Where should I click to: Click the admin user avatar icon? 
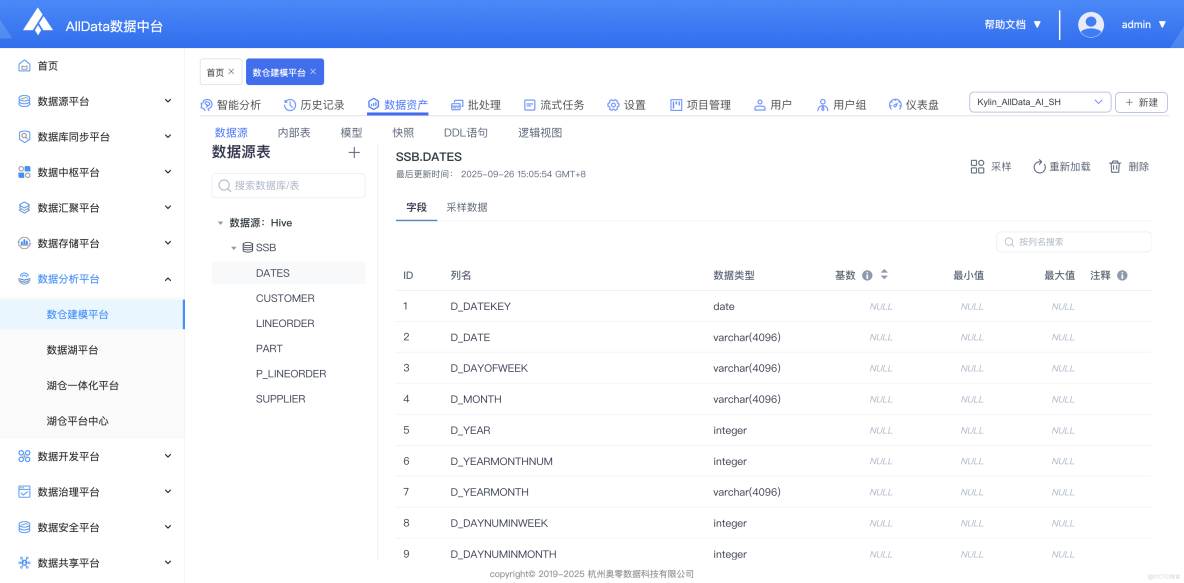click(x=1091, y=24)
